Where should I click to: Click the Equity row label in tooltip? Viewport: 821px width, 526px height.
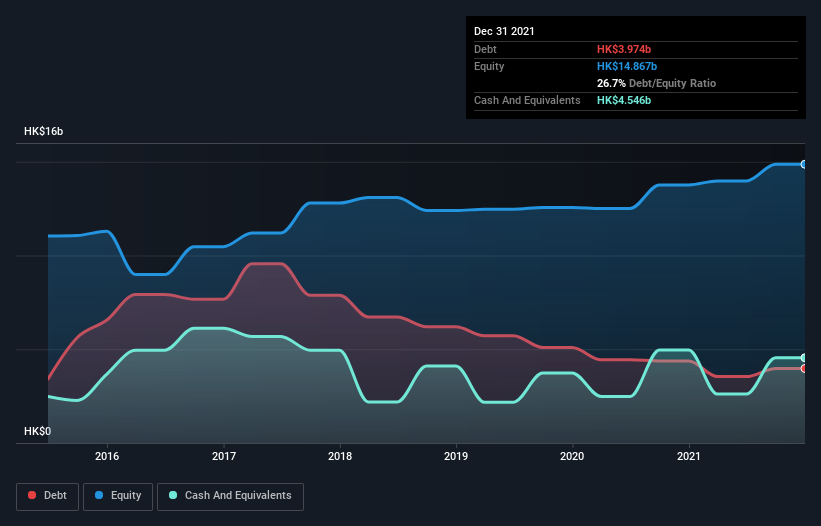[489, 66]
